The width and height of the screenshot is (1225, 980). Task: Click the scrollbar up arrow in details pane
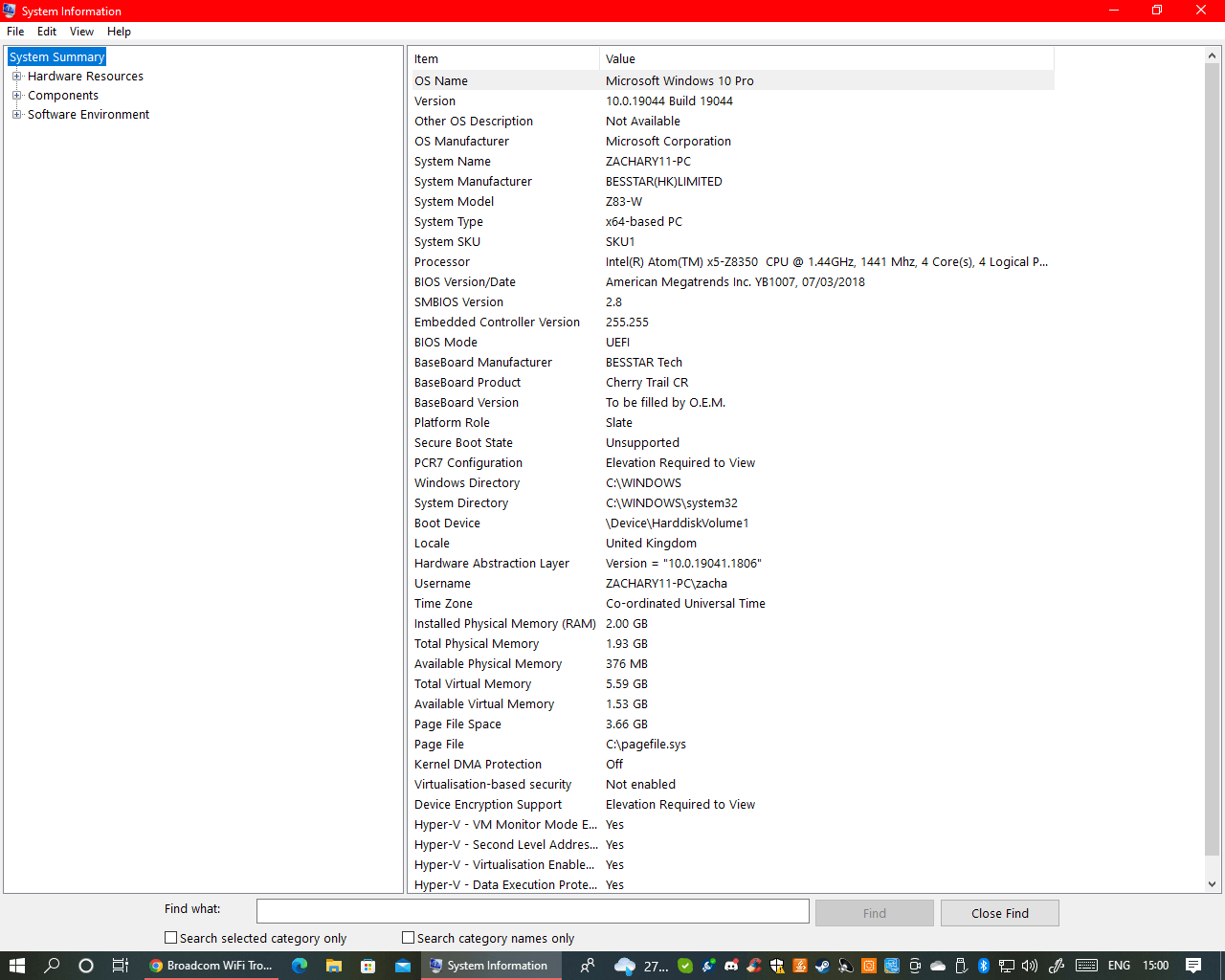coord(1213,56)
